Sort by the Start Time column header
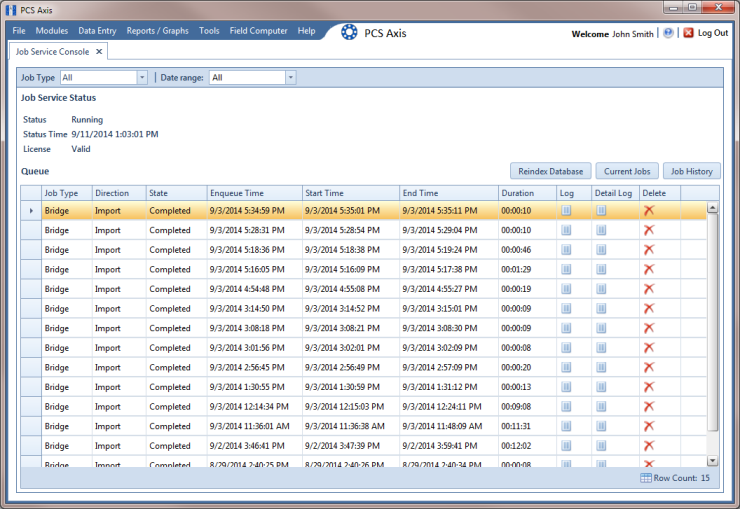Screen dimensions: 740x509 pyautogui.click(x=351, y=193)
